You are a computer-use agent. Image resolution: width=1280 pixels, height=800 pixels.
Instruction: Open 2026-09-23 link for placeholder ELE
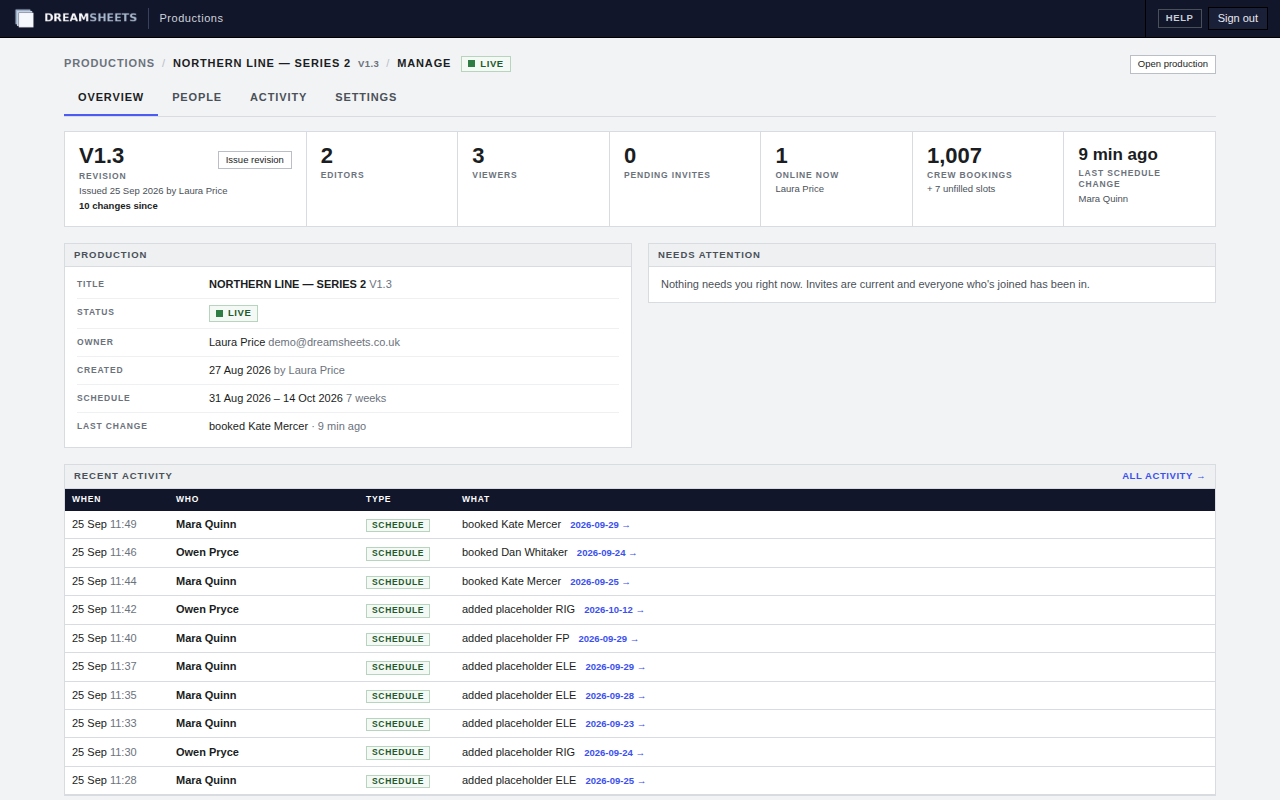click(616, 724)
